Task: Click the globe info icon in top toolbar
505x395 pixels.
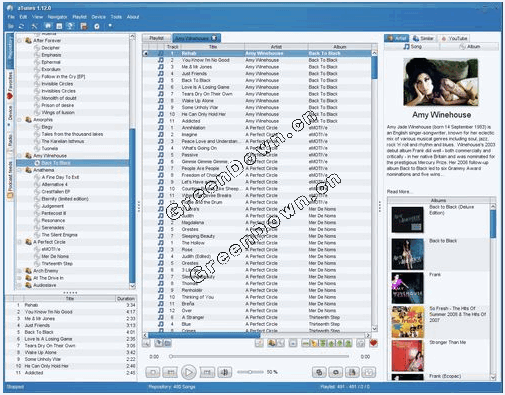Action: pyautogui.click(x=71, y=26)
